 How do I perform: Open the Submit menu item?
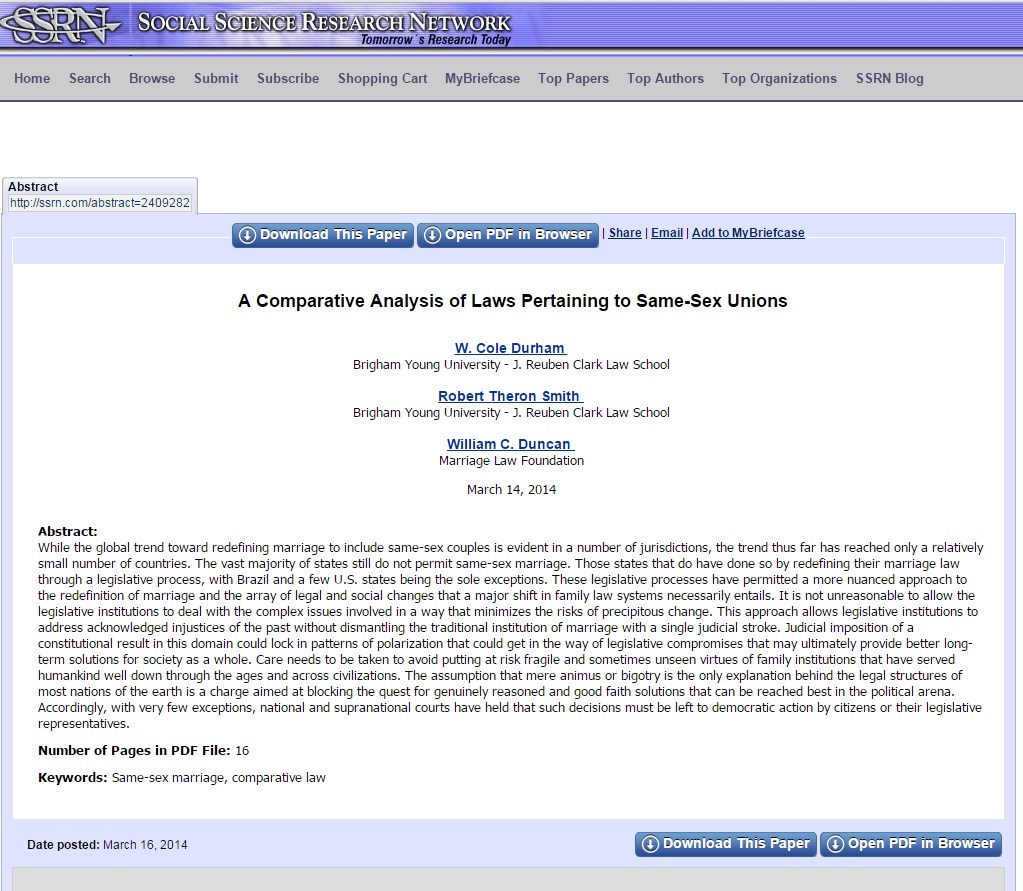point(216,78)
